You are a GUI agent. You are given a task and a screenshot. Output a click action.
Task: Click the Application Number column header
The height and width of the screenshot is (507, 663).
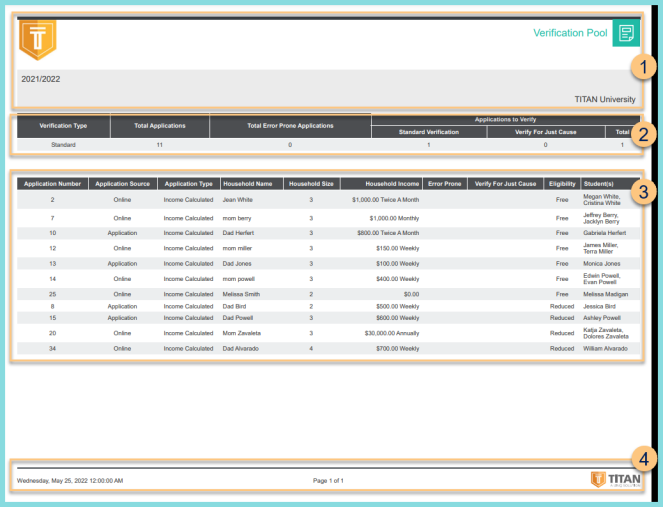(x=52, y=184)
